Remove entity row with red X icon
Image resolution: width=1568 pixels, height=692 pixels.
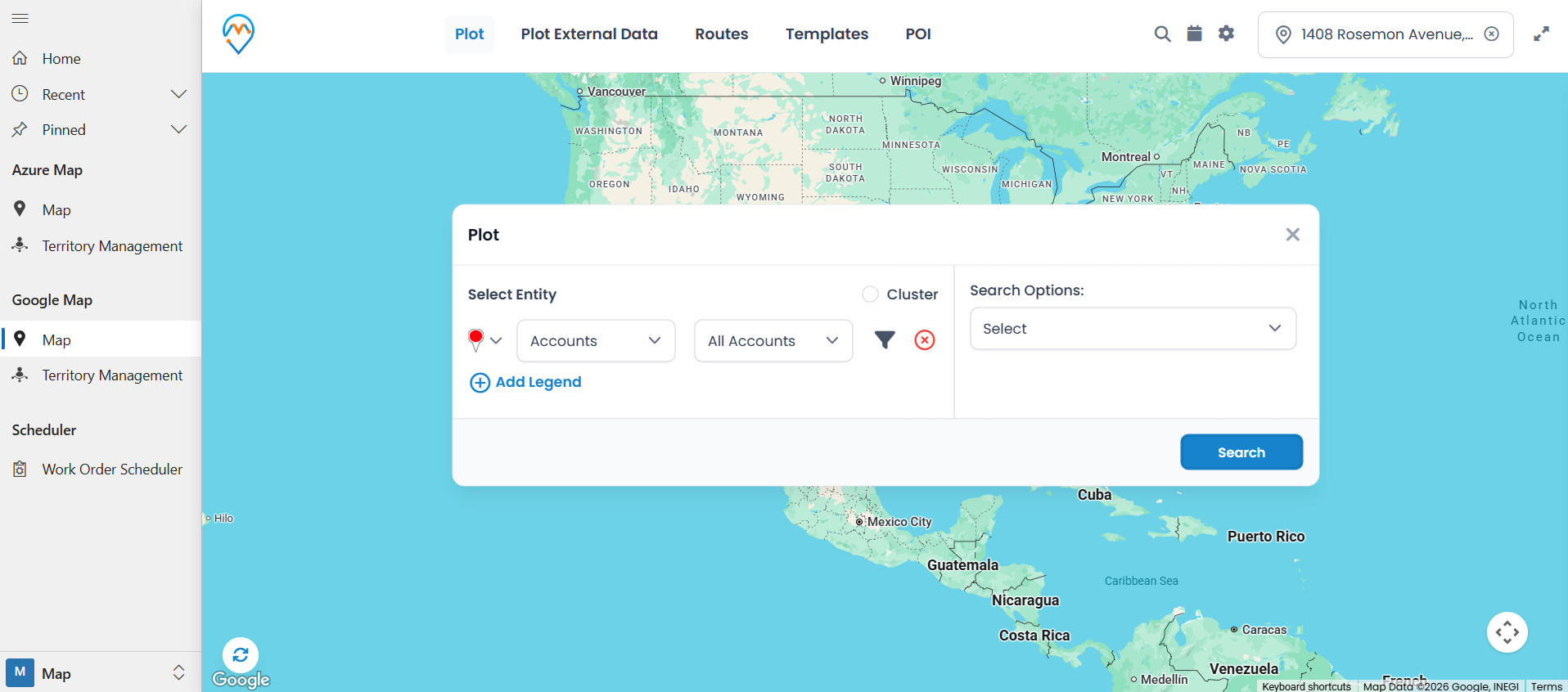(924, 340)
